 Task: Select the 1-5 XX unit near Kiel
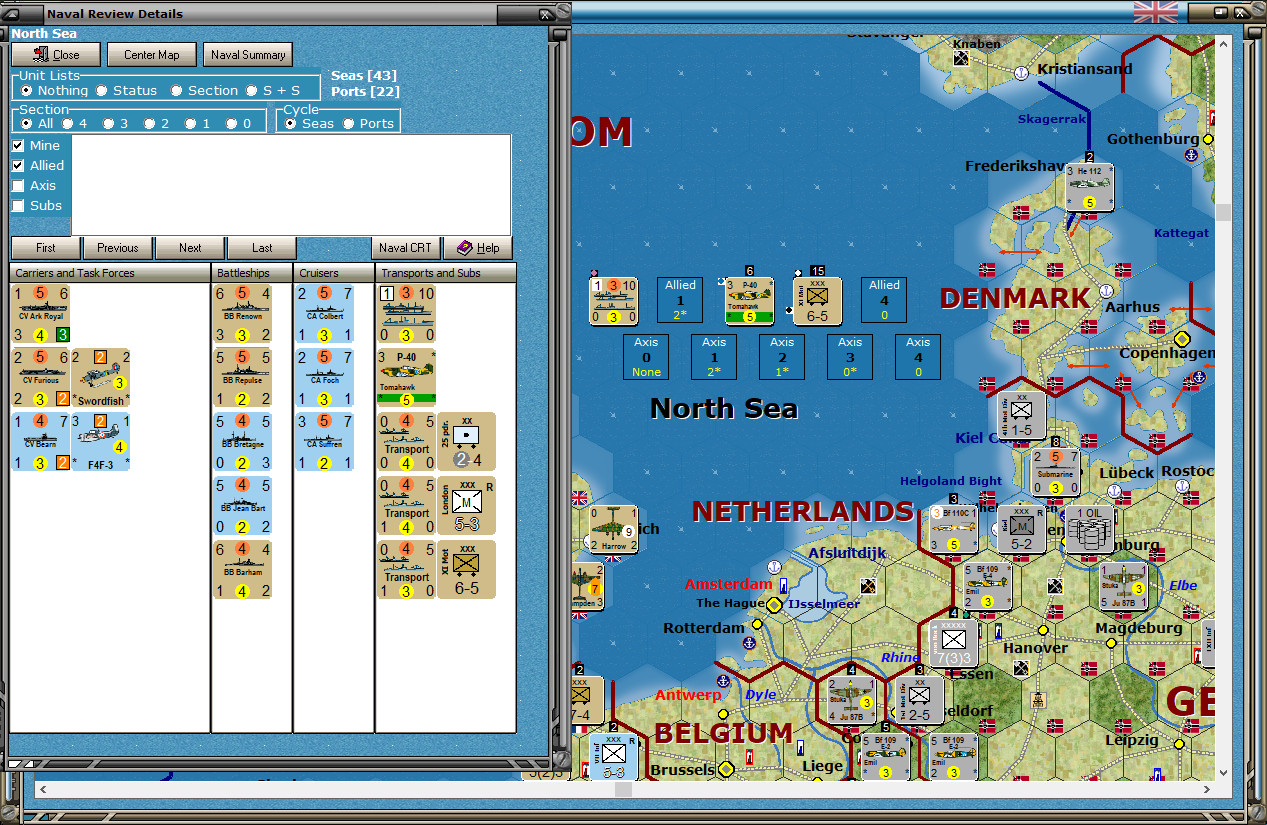1021,415
